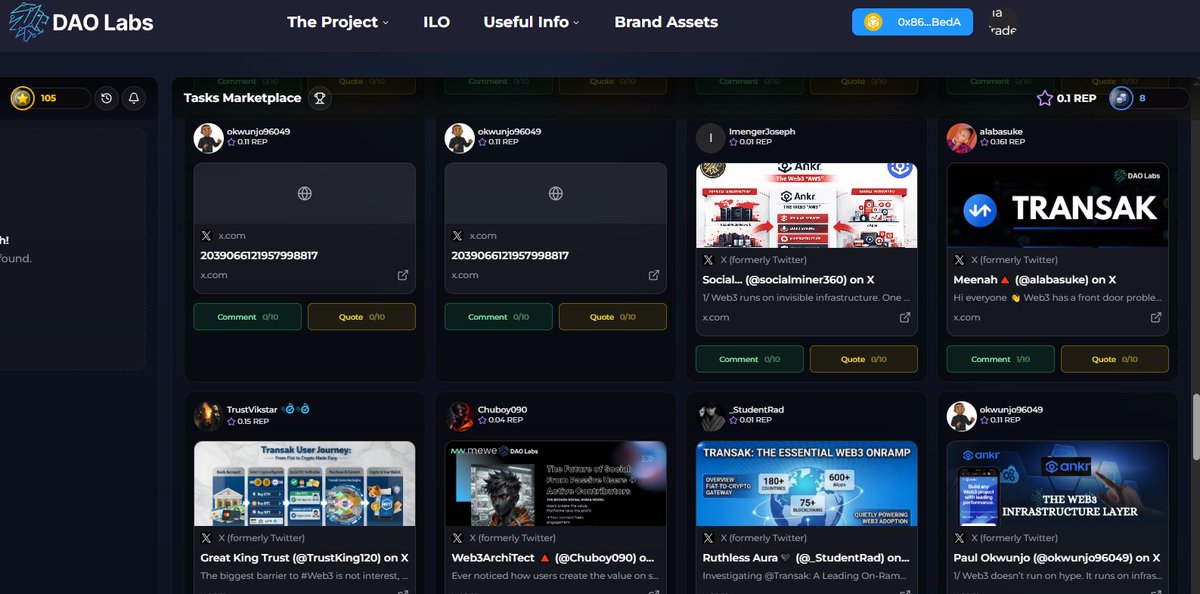Screen dimensions: 1200x594
Task: Click the DAO Labs logo
Action: 81,22
